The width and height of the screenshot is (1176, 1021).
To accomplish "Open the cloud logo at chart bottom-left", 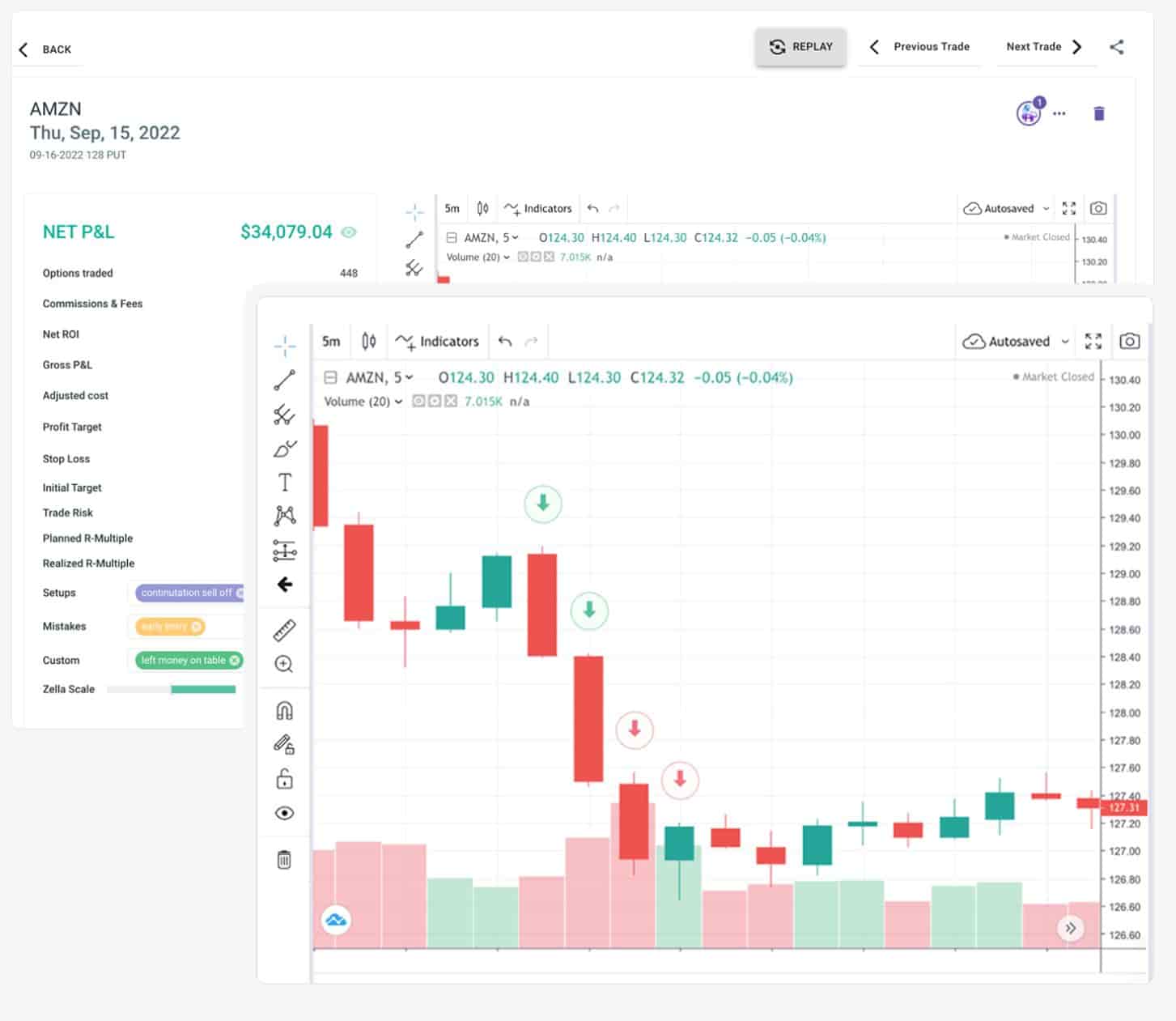I will [x=336, y=920].
